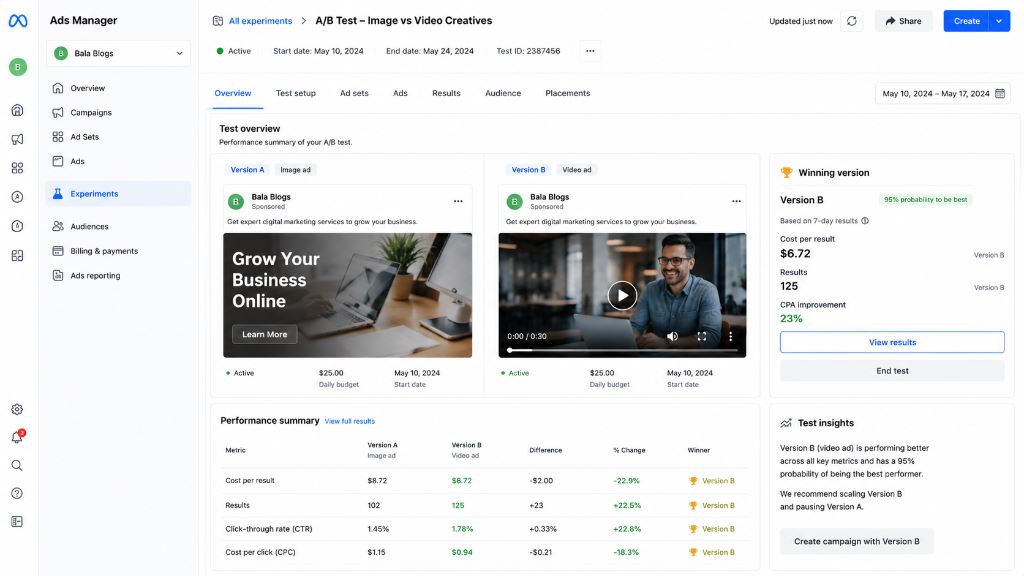Expand the video to fullscreen
This screenshot has height=576, width=1024.
coord(701,336)
